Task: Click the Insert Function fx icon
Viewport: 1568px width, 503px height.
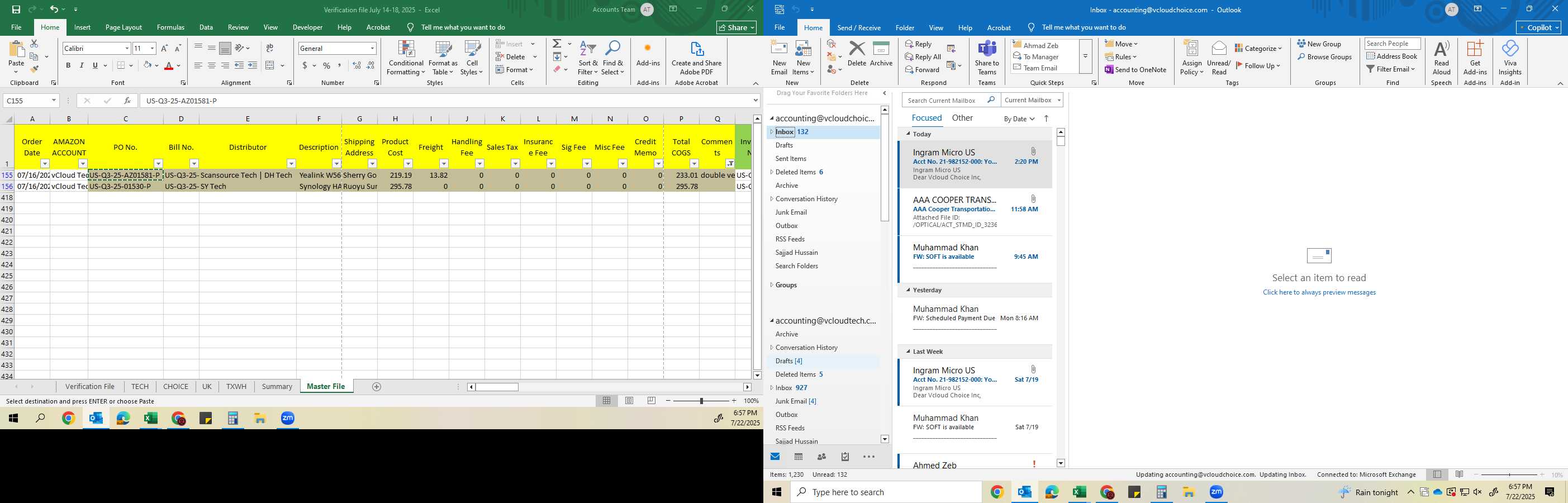Action: [127, 101]
